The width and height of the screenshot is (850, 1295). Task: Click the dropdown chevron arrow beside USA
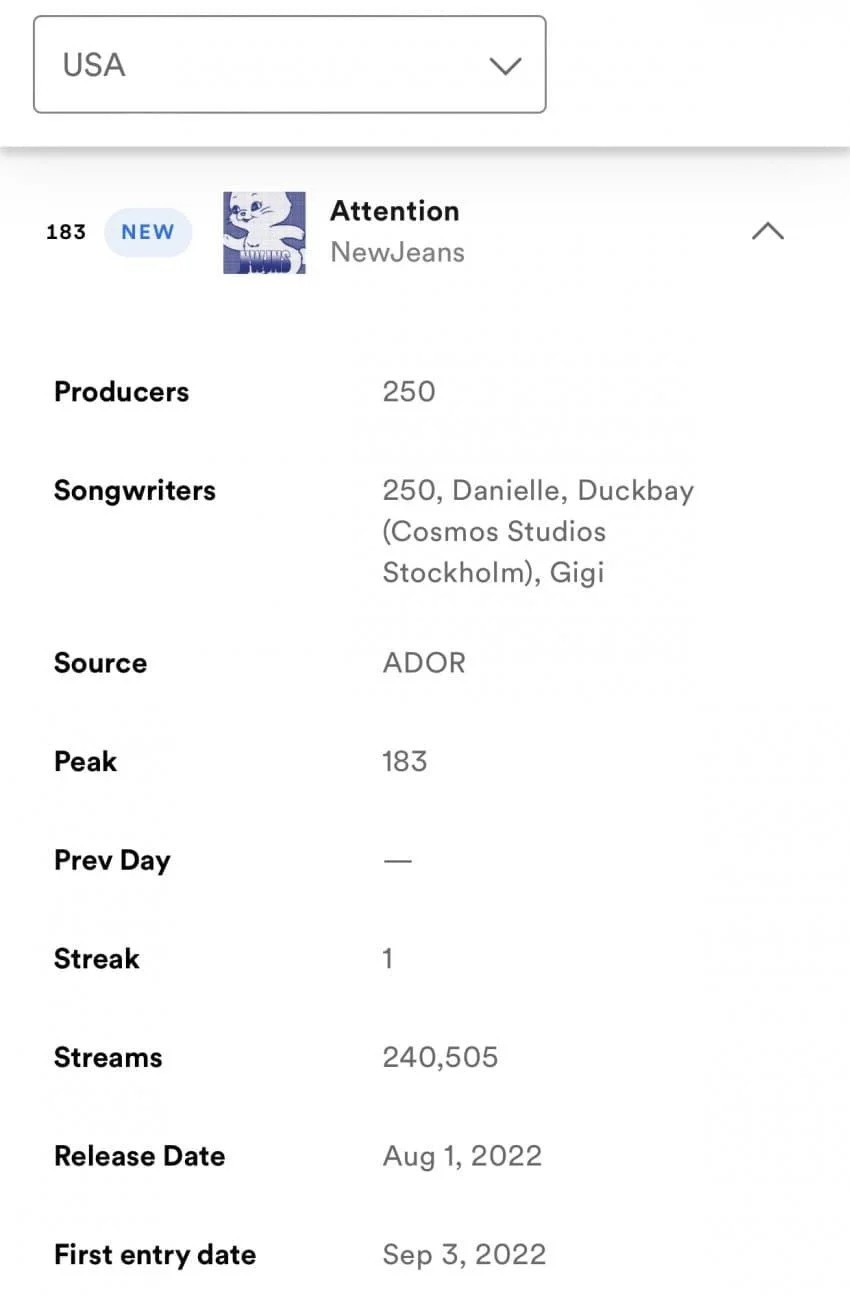pyautogui.click(x=505, y=66)
